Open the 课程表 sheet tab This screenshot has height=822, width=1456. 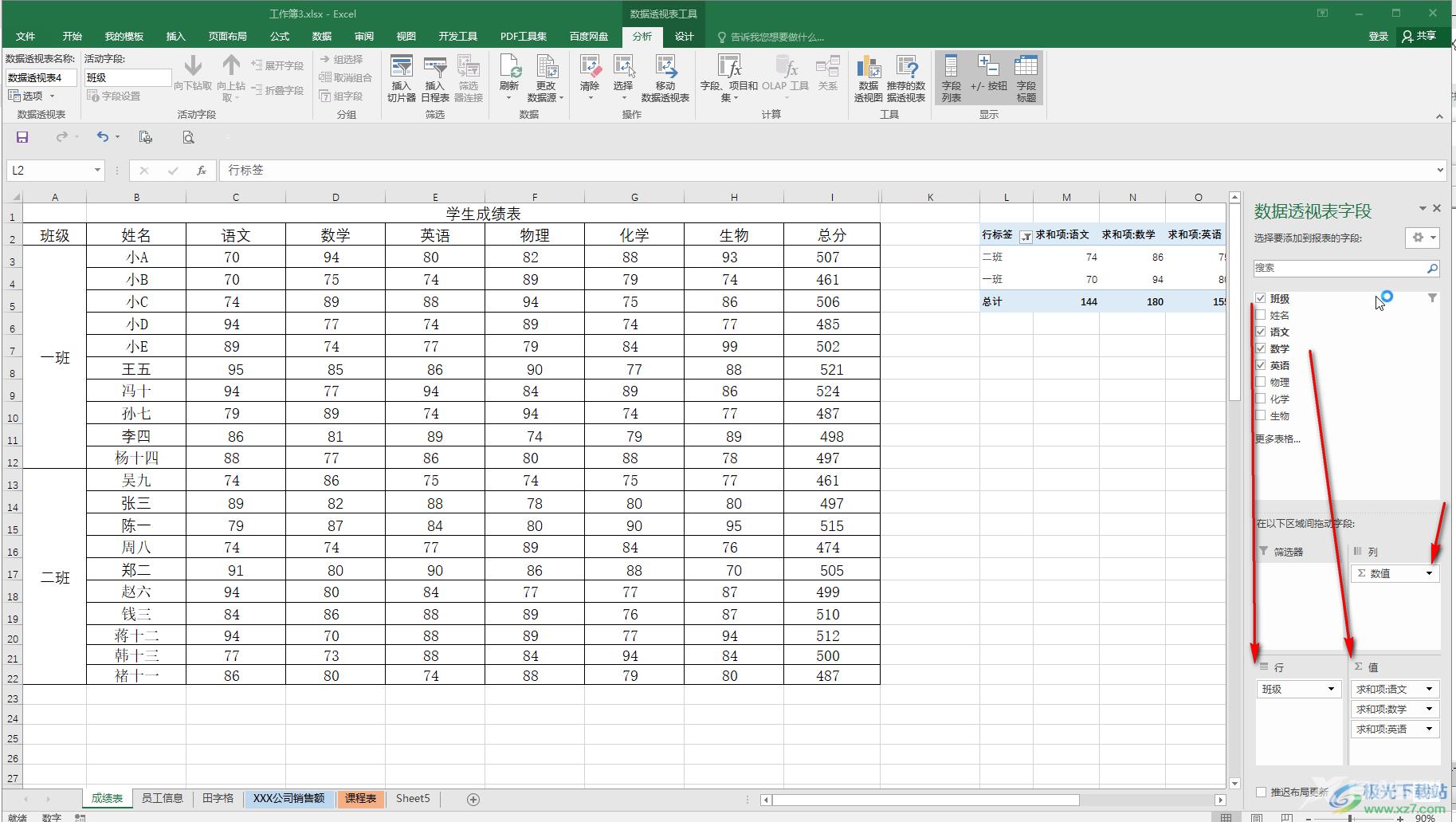tap(360, 798)
